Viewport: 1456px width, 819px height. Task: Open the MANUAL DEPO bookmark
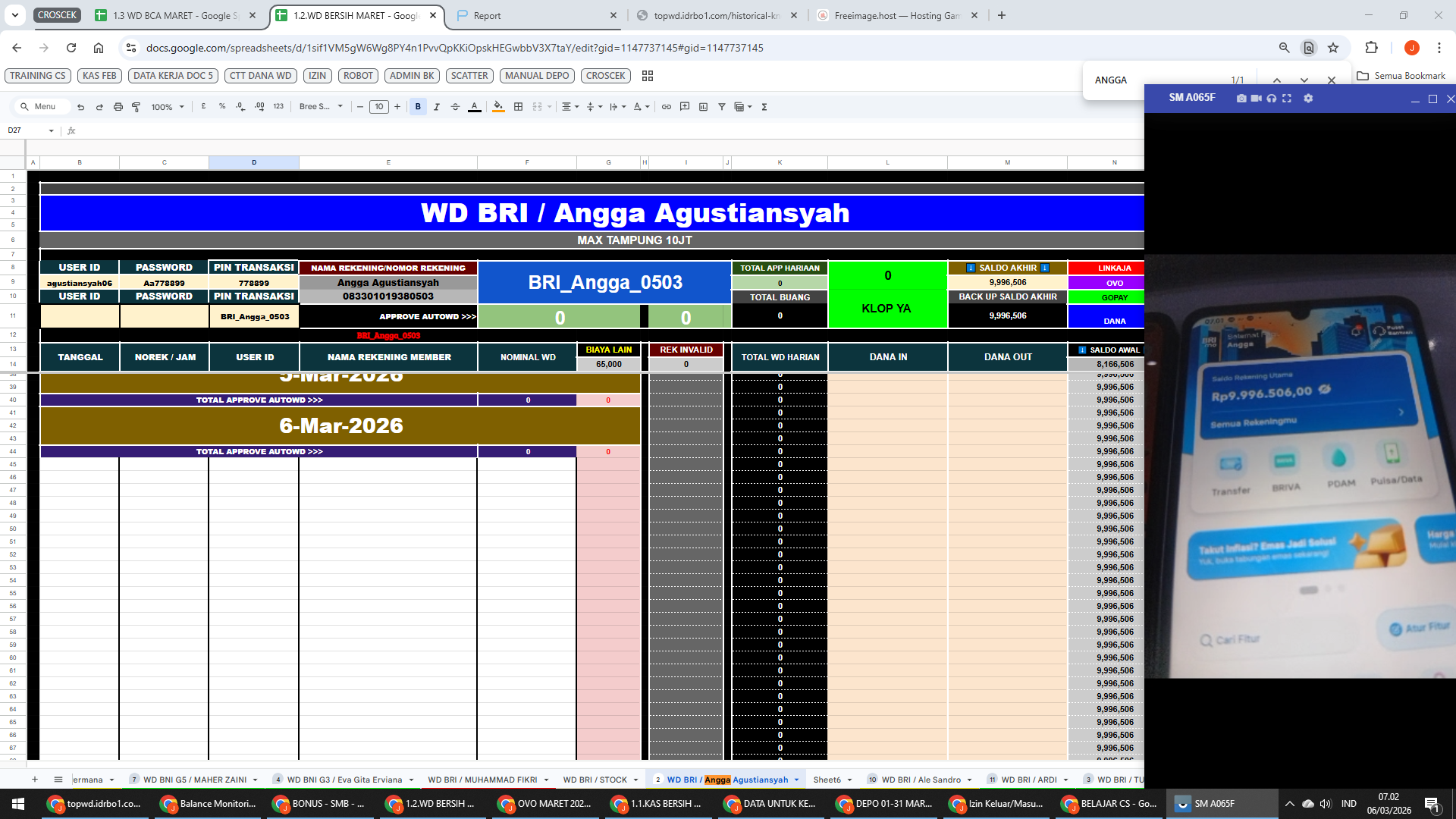pos(537,76)
